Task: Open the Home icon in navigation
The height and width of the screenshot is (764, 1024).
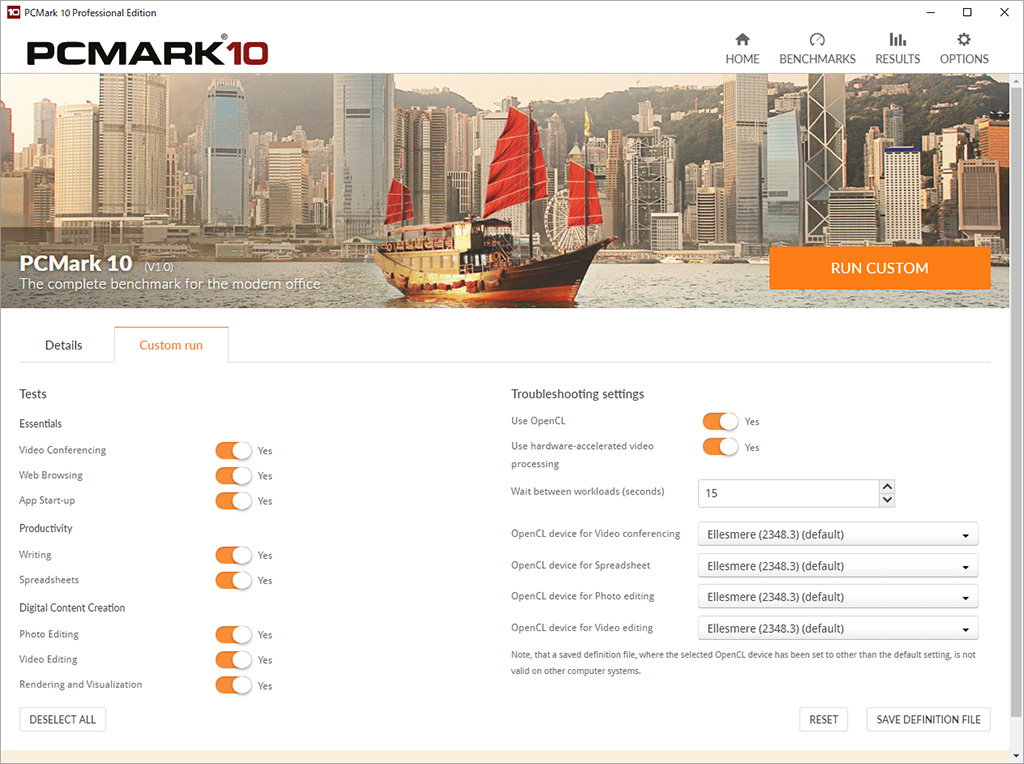Action: [742, 39]
